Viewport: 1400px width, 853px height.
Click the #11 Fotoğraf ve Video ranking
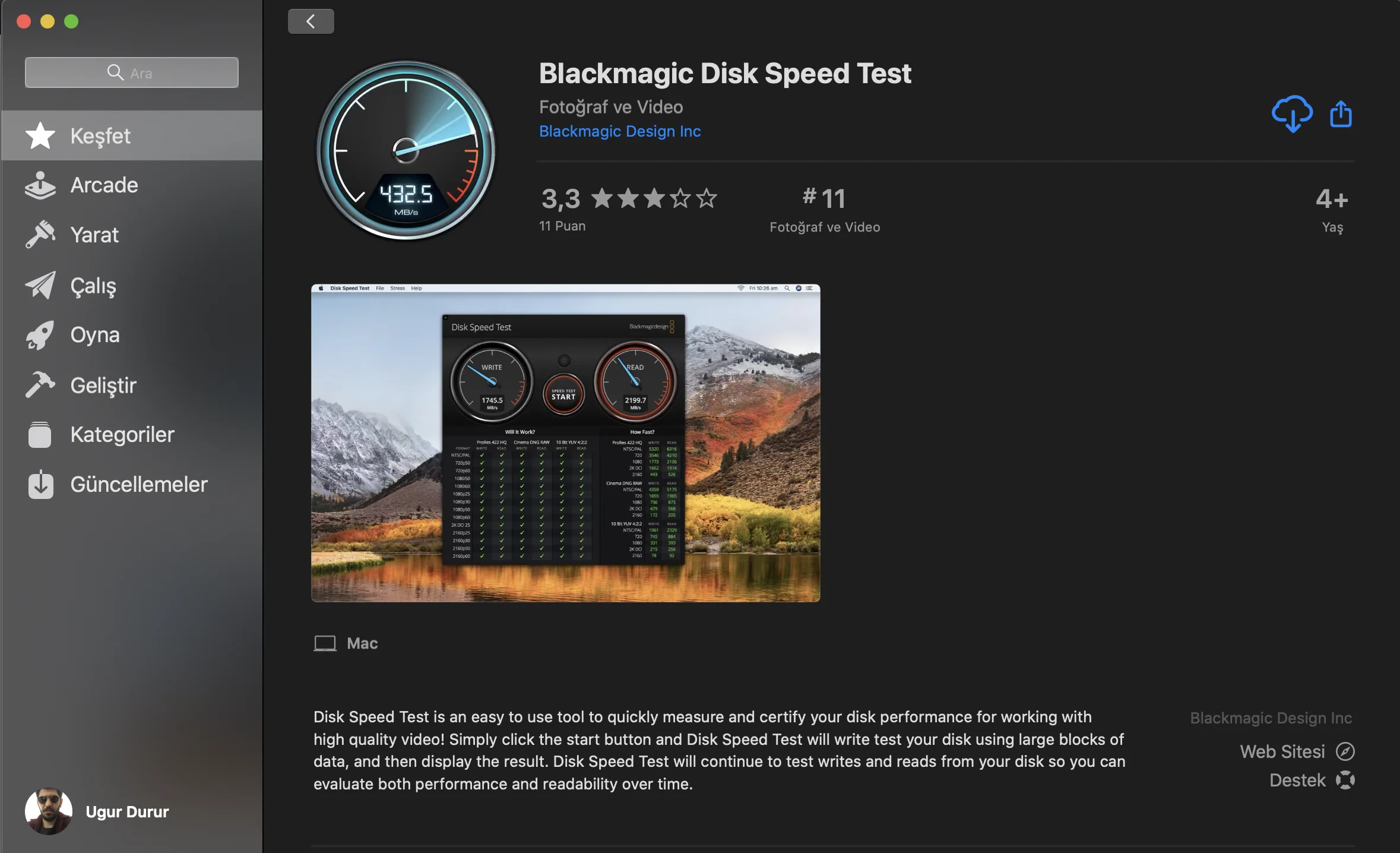coord(825,210)
